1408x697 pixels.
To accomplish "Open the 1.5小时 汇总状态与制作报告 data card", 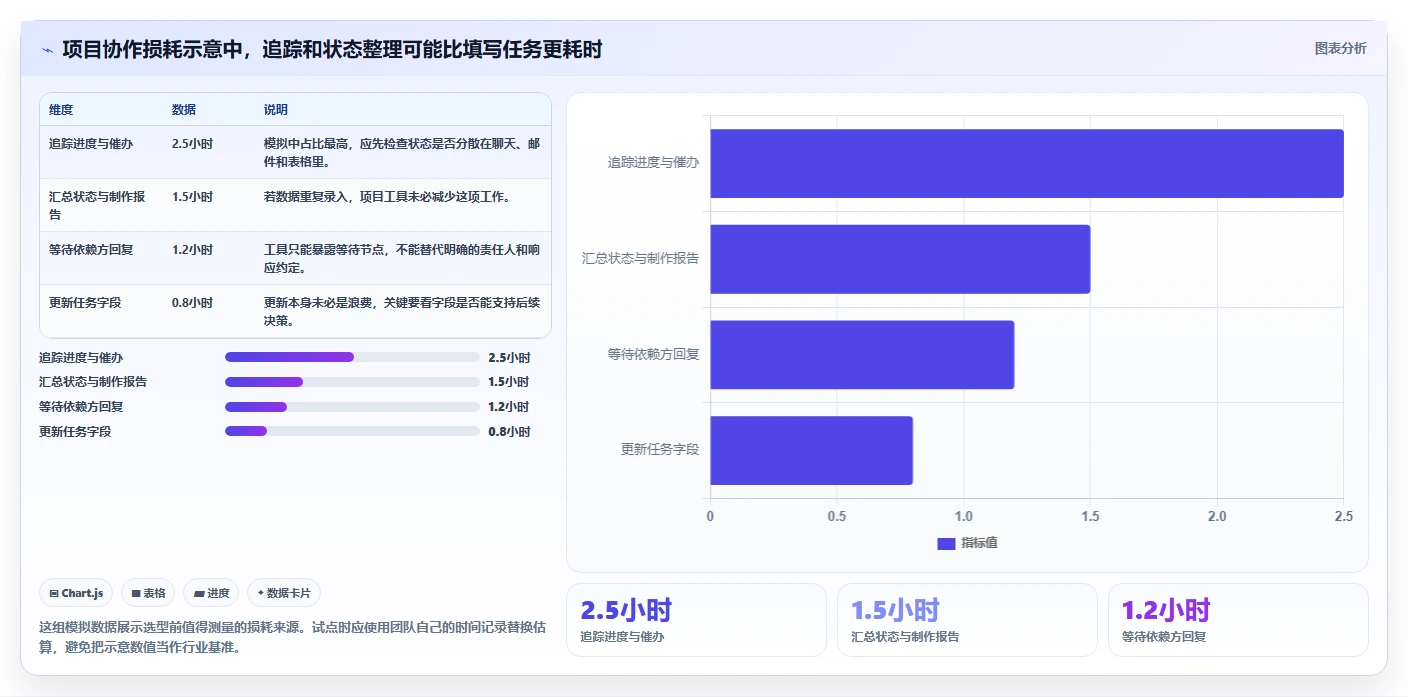I will click(x=967, y=620).
